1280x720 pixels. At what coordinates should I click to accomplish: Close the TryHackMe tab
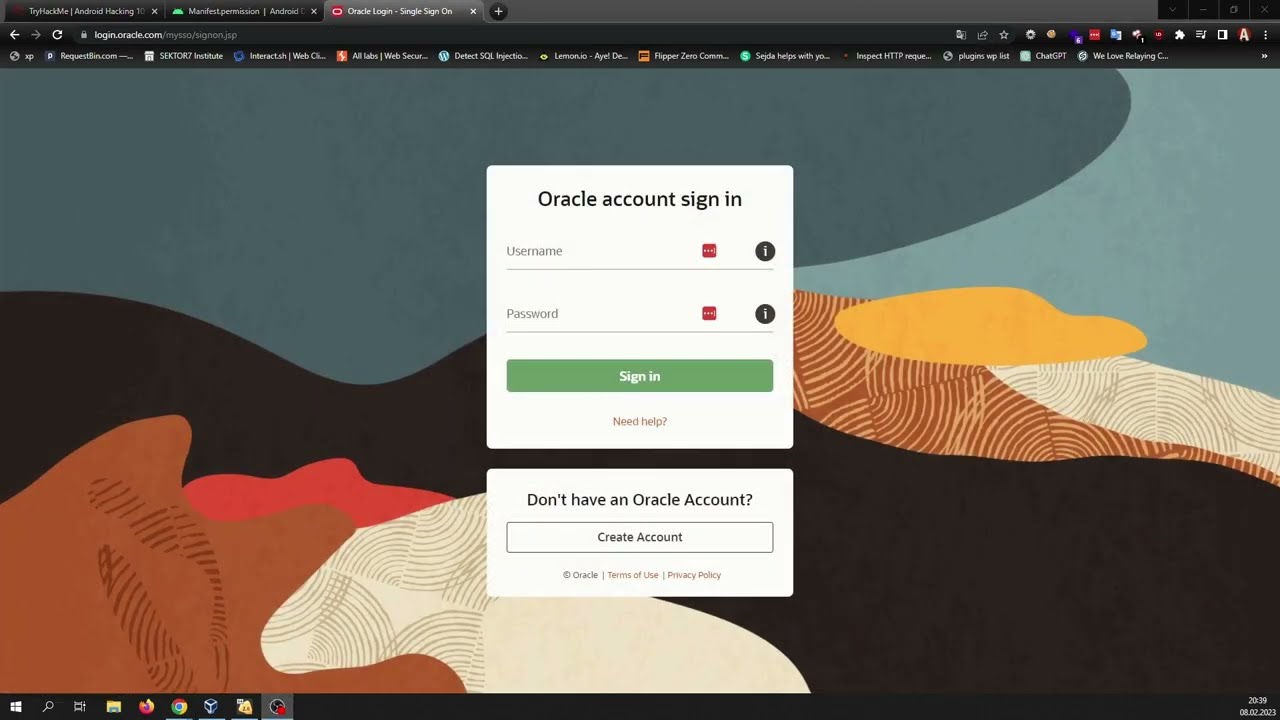(x=154, y=11)
